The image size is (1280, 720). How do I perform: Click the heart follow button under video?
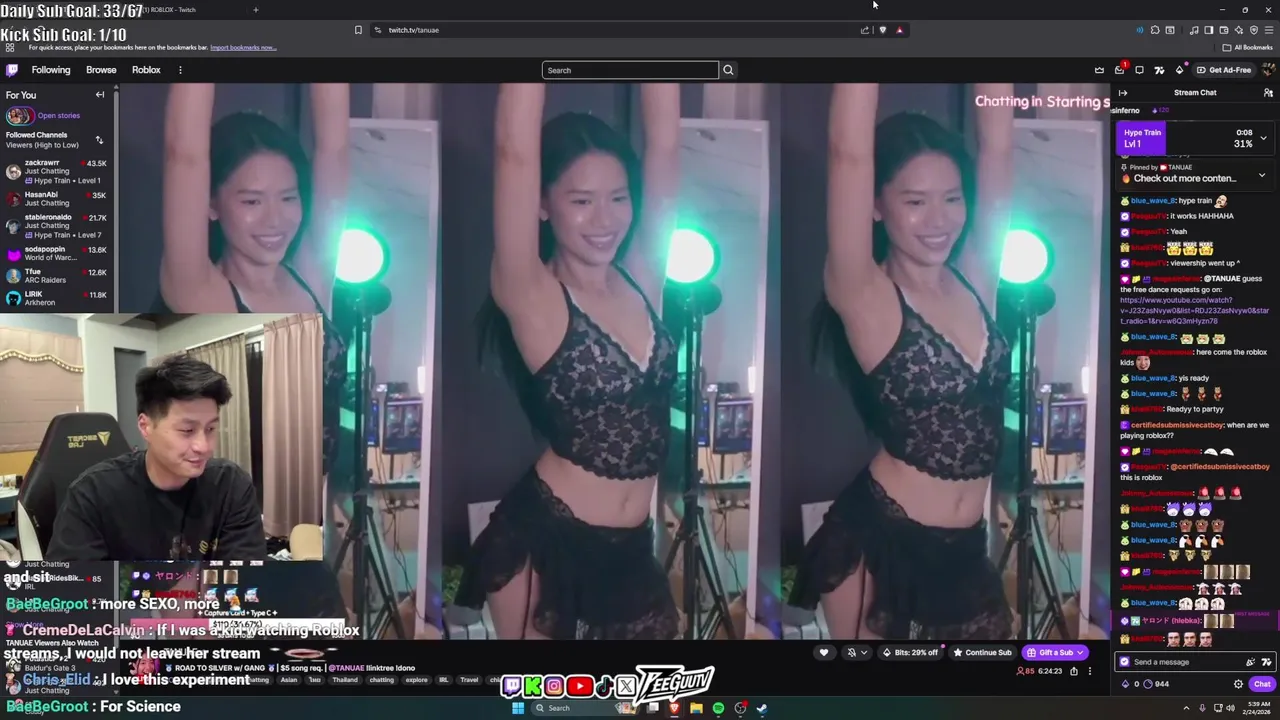(x=824, y=652)
